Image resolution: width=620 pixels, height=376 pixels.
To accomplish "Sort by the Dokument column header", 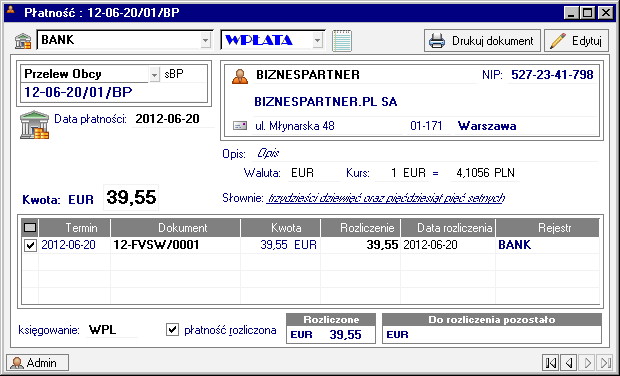I will pos(175,228).
